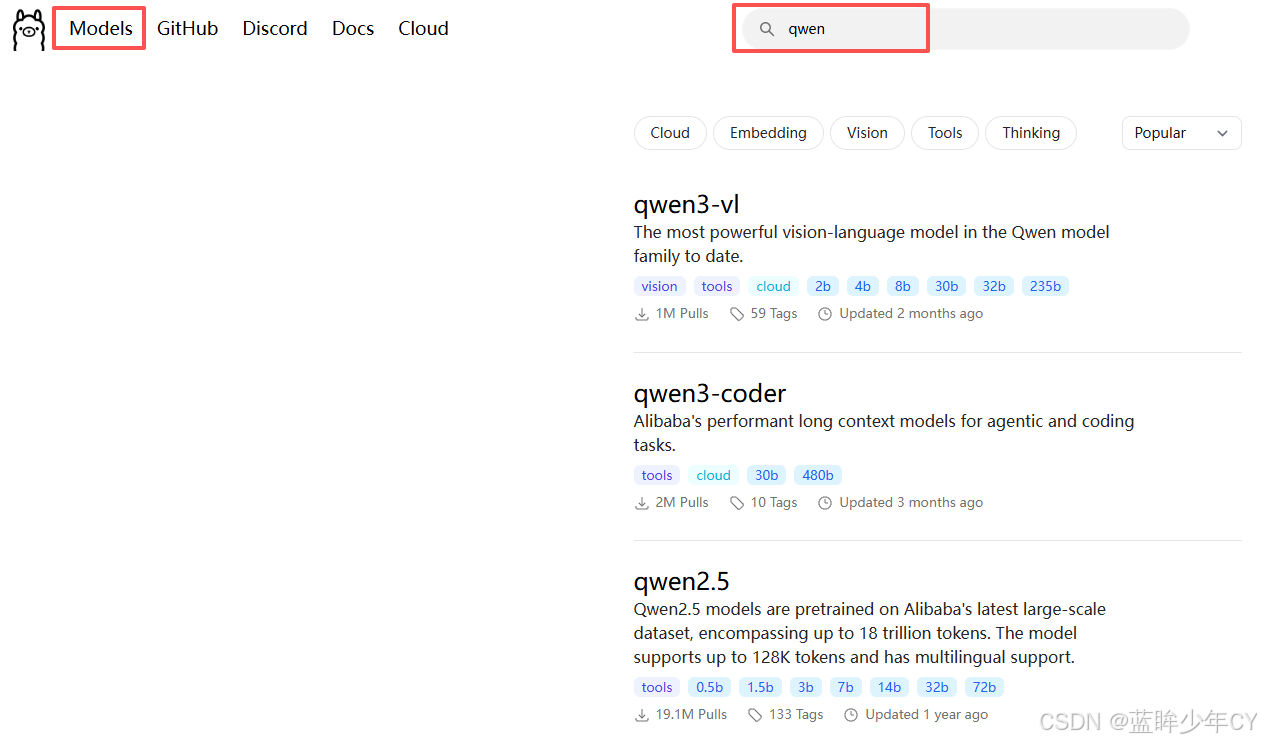Toggle the Embedding filter chip
Viewport: 1261px width, 743px height.
point(768,133)
